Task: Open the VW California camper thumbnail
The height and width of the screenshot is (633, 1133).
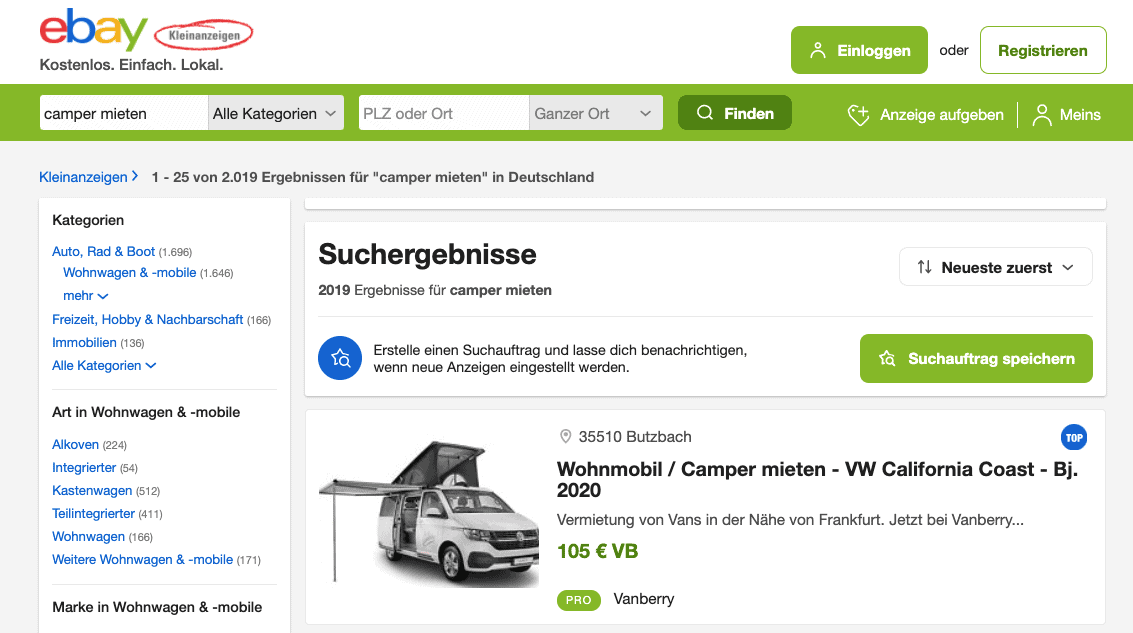Action: click(429, 512)
